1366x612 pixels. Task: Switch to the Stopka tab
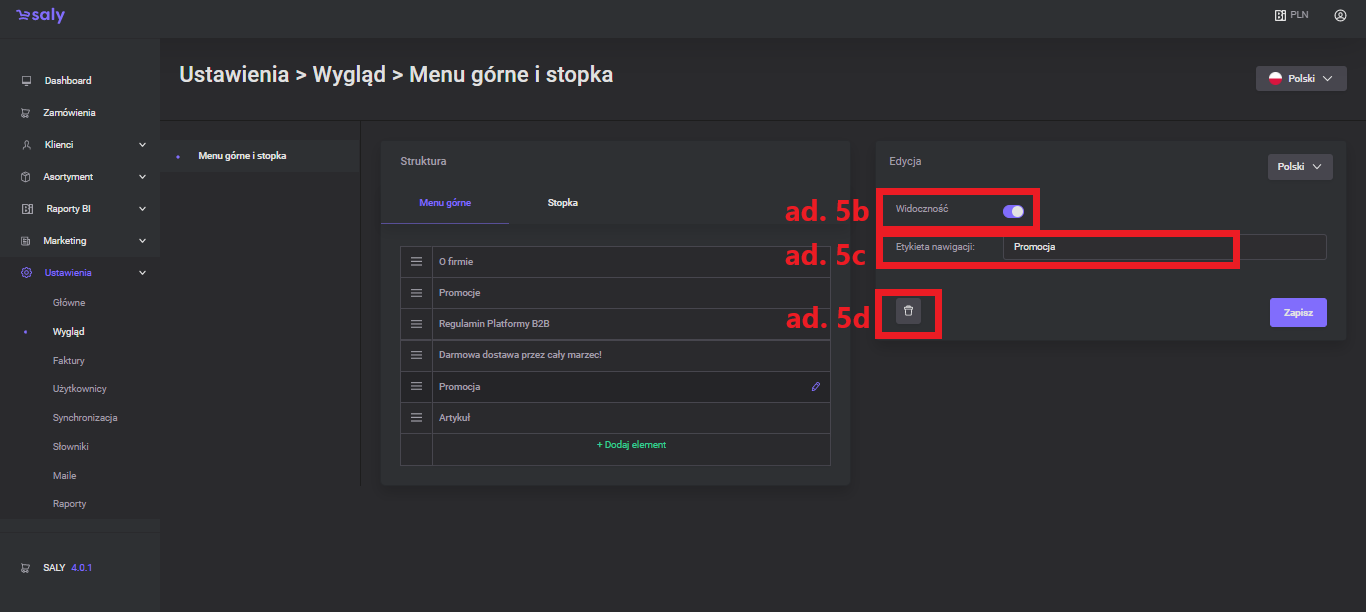click(x=562, y=203)
